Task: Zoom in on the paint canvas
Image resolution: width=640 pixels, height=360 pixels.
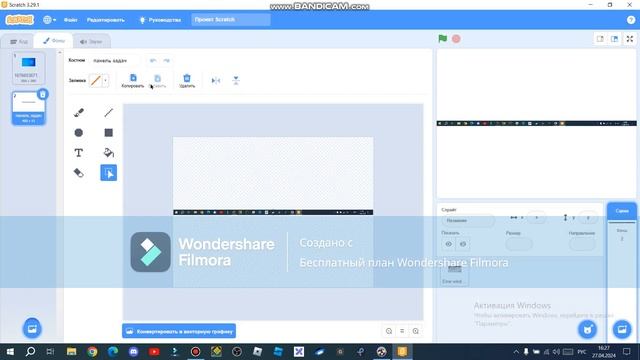Action: coord(416,331)
